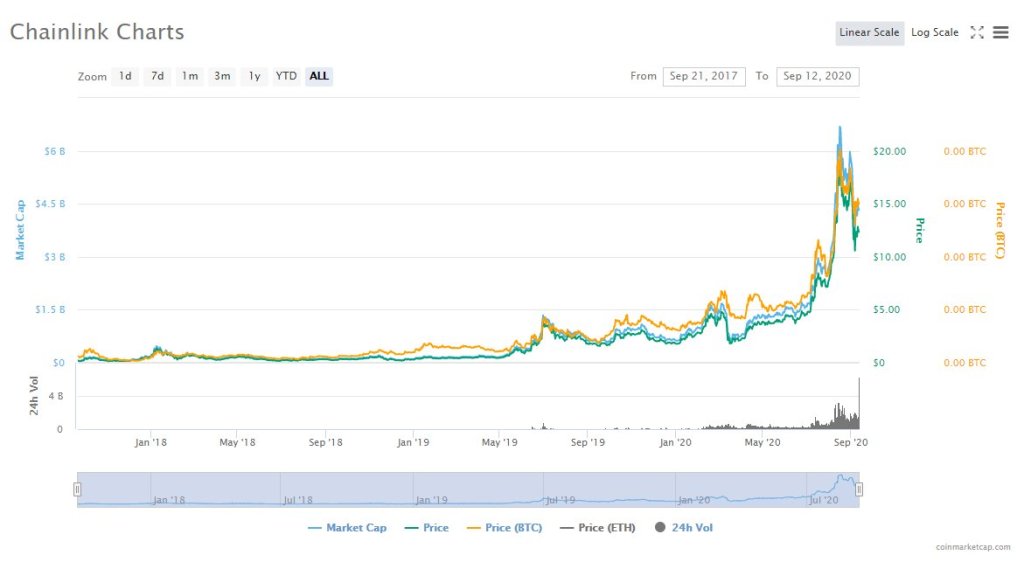
Task: Grab the left navigator range handle
Action: tap(77, 489)
